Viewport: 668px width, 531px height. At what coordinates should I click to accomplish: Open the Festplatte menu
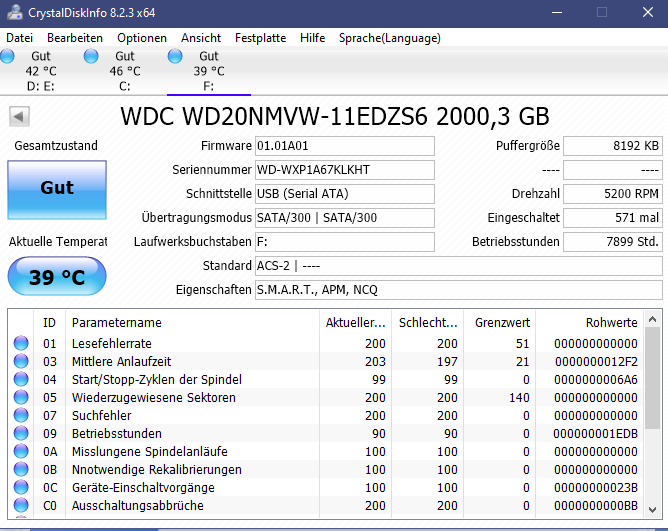(260, 38)
